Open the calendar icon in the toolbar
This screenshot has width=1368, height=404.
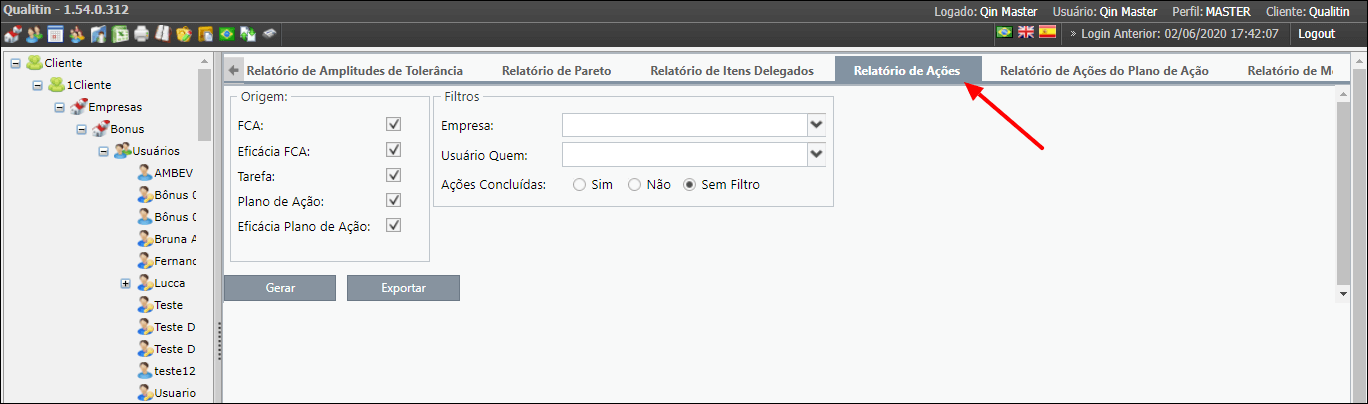point(55,34)
